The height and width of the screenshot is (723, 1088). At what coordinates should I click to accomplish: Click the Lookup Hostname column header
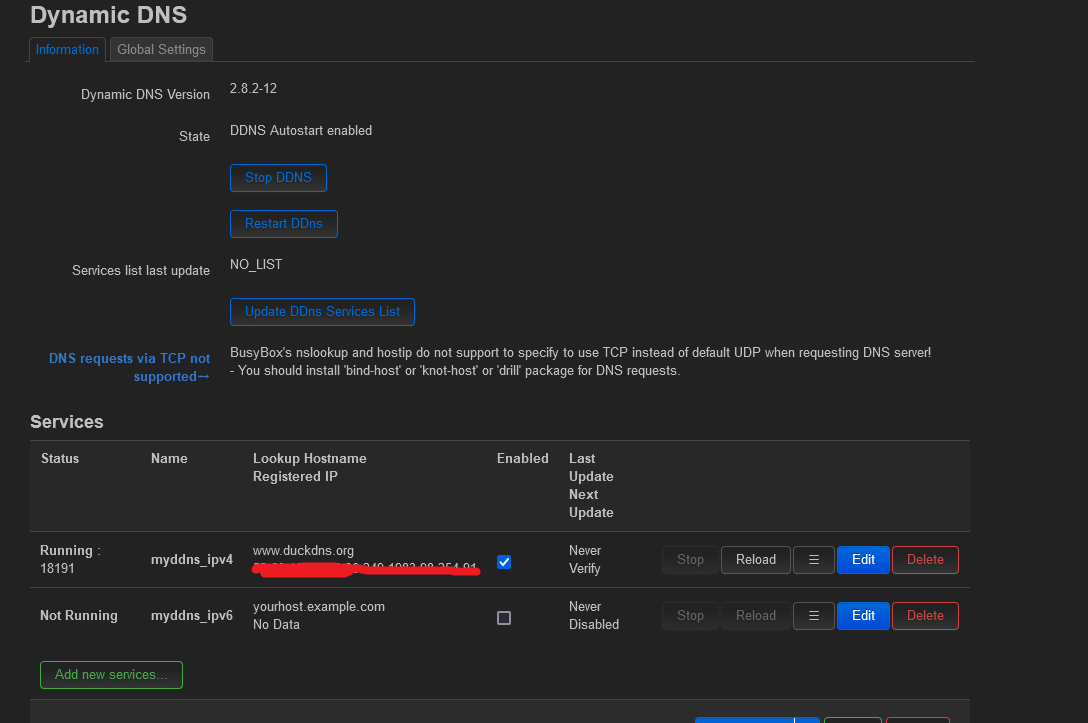309,458
